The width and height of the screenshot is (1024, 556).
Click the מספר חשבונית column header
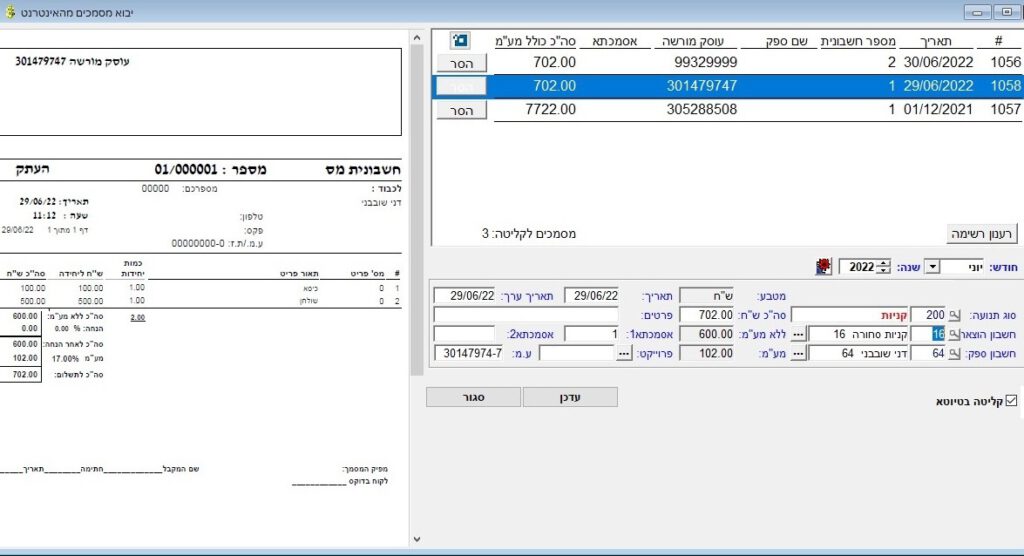tap(857, 41)
